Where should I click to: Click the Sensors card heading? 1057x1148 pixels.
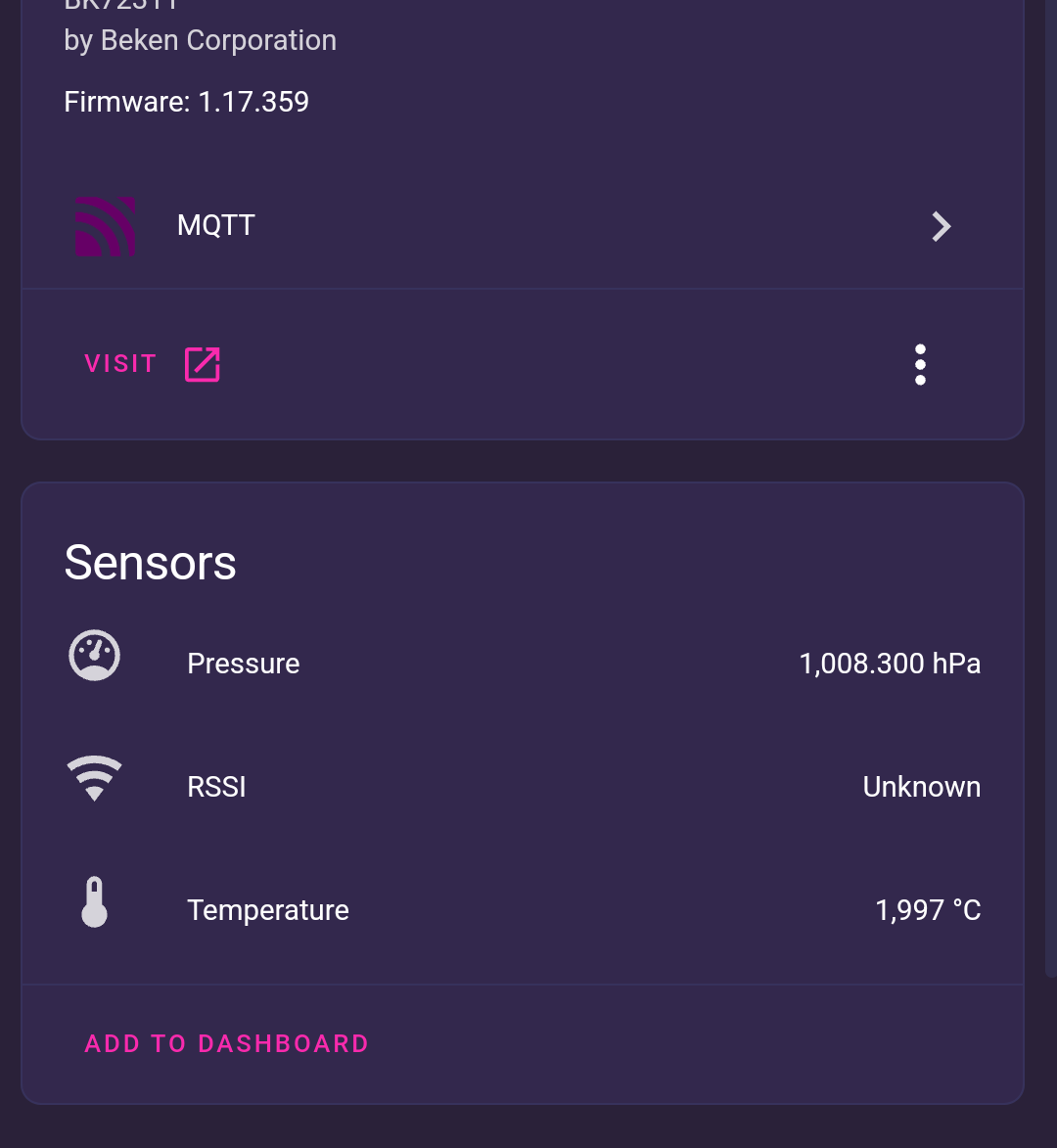click(x=150, y=563)
